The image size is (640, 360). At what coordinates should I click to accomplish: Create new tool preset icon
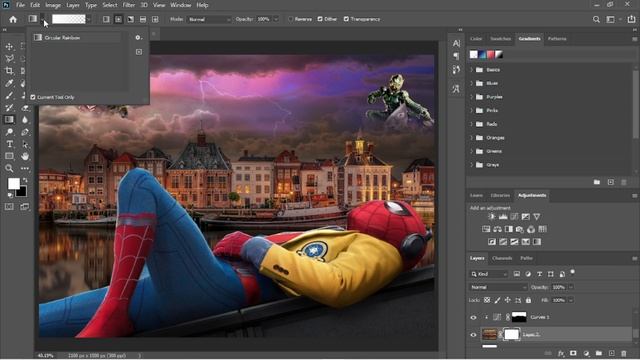tap(139, 52)
